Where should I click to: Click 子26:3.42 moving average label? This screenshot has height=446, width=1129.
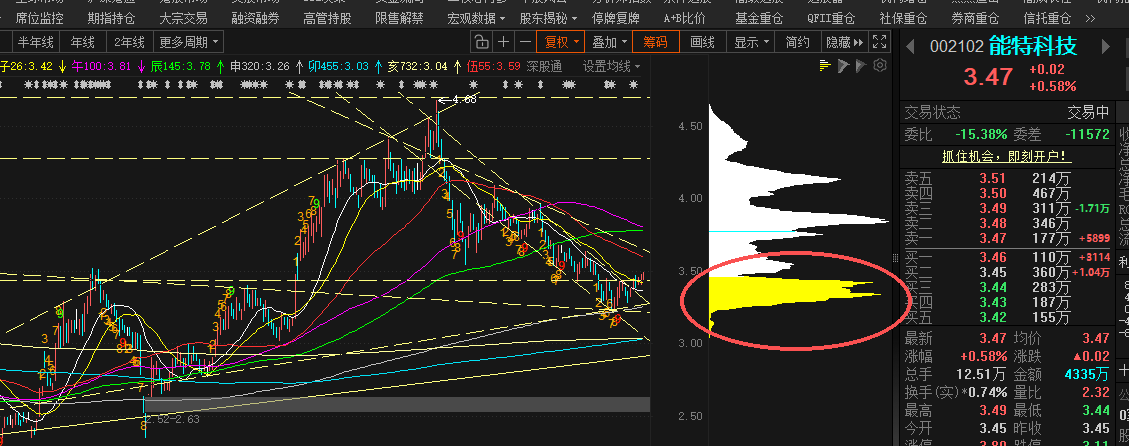(27, 66)
